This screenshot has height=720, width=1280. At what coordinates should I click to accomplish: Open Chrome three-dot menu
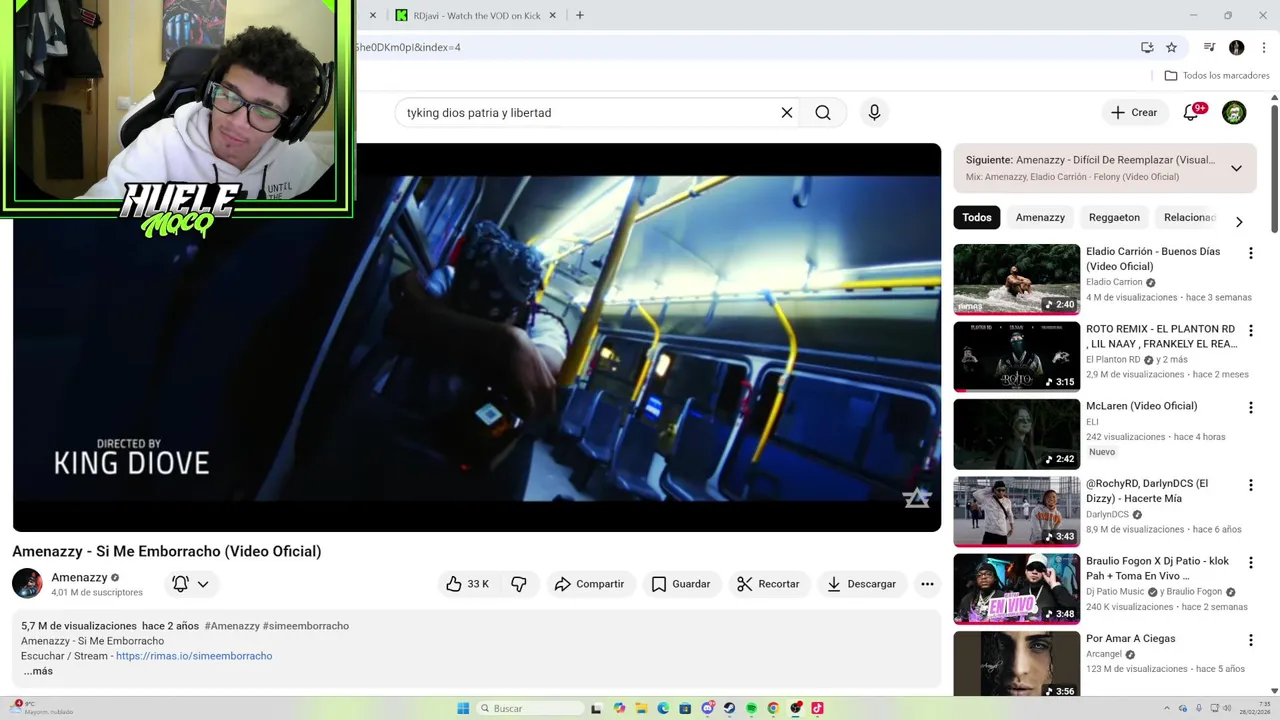(1263, 47)
